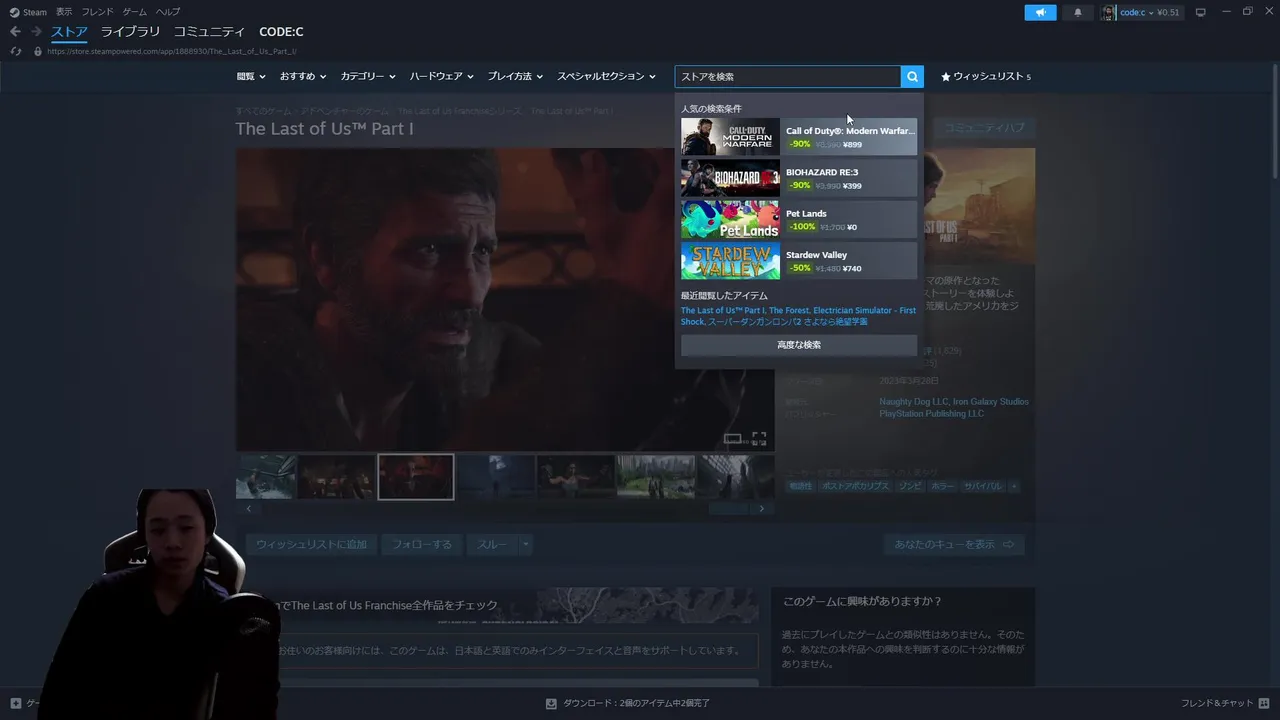Switch to the ライブラリ tab
1280x720 pixels.
click(130, 32)
